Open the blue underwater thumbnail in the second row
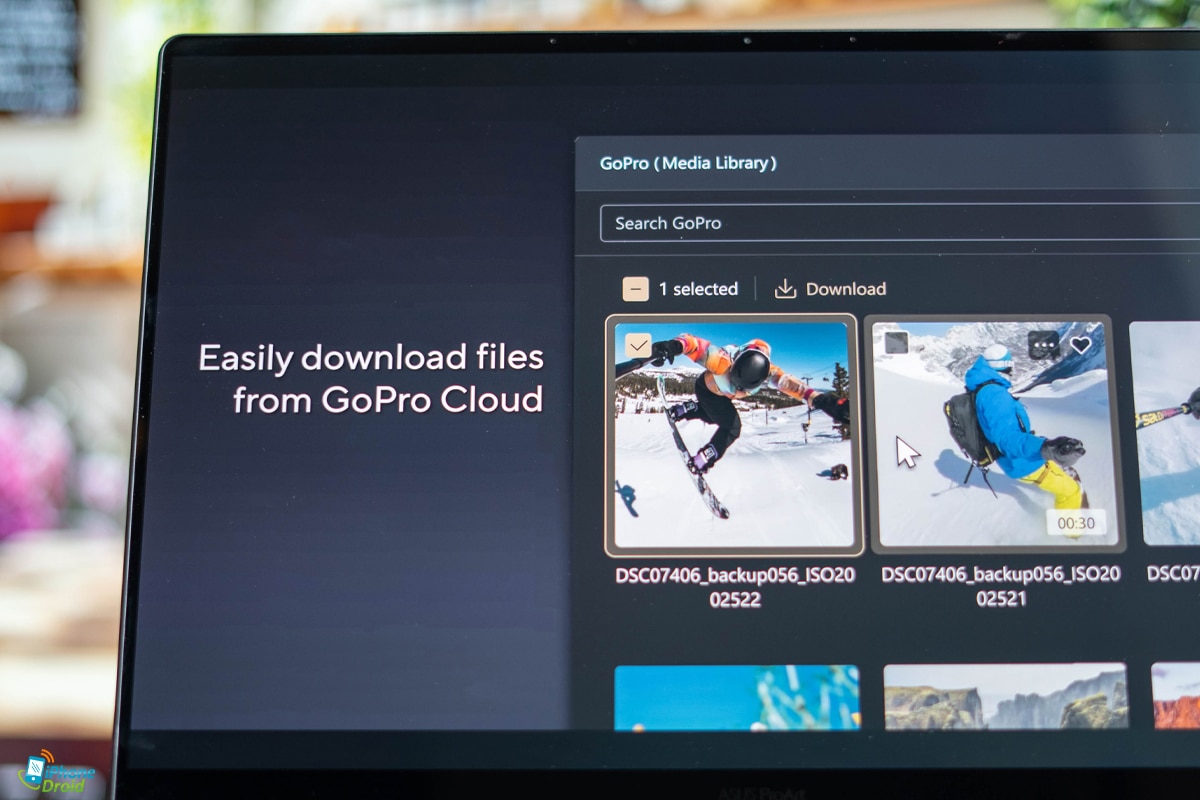1200x800 pixels. [x=736, y=697]
